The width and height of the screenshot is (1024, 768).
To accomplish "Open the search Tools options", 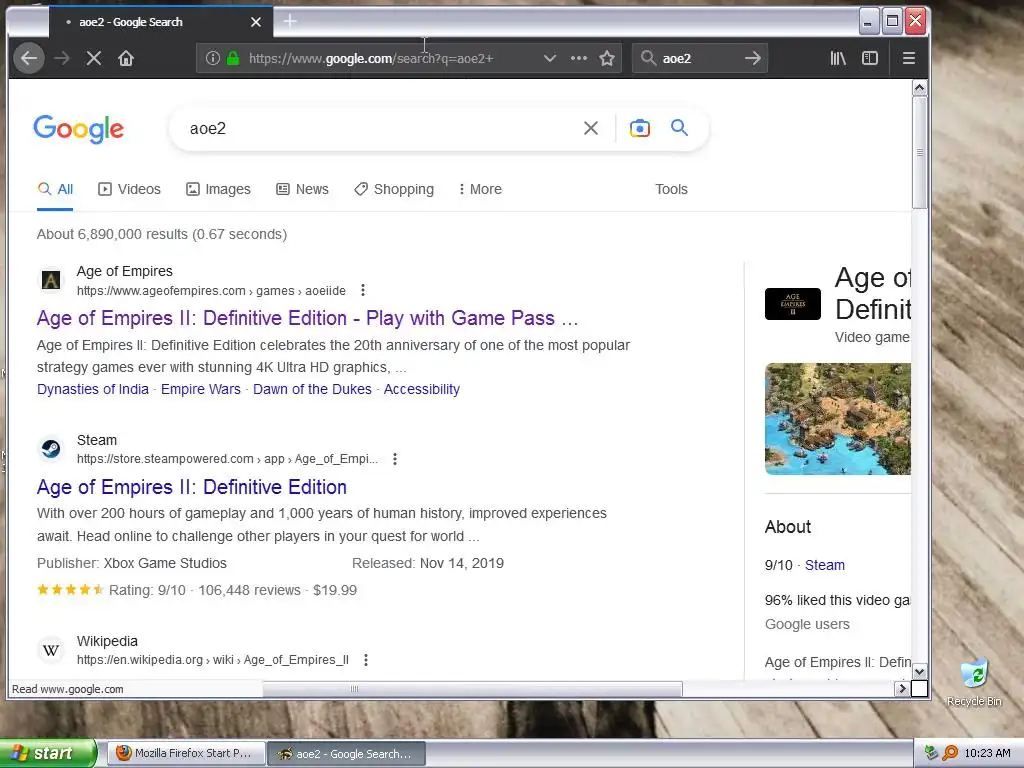I will tap(671, 189).
